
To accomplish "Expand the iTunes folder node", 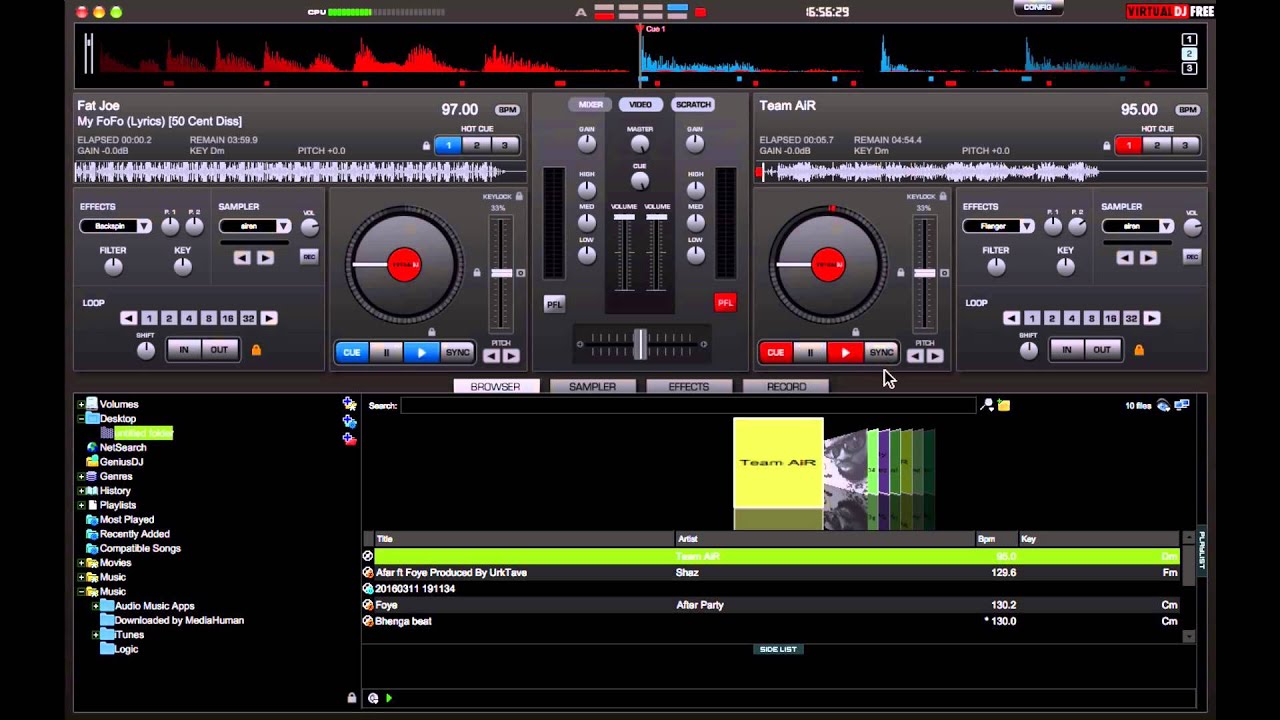I will [96, 635].
